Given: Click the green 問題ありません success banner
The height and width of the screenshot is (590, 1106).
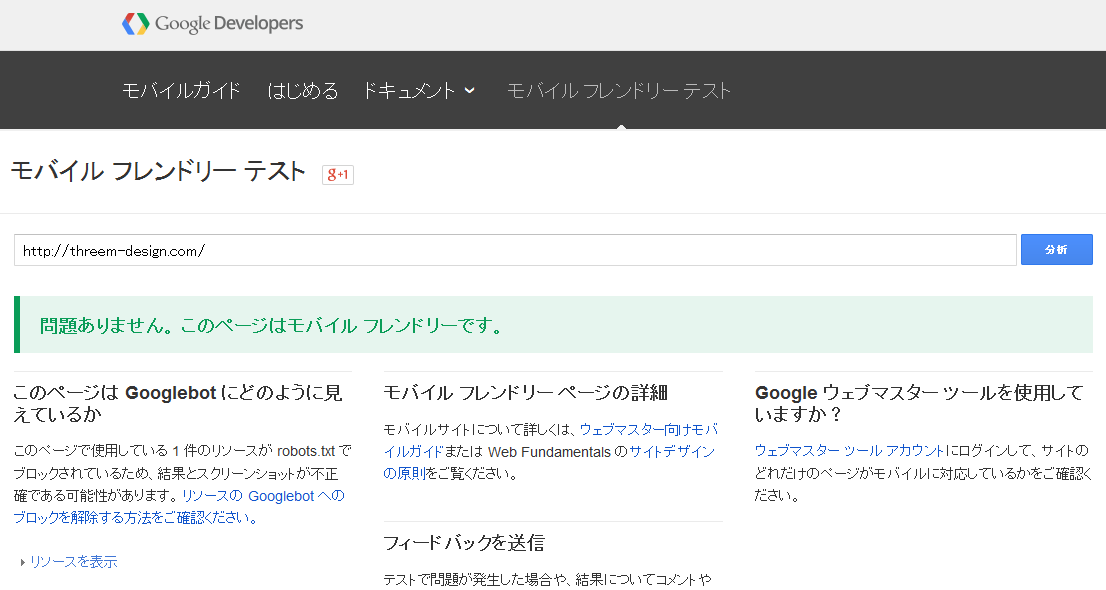Looking at the screenshot, I should tap(553, 323).
